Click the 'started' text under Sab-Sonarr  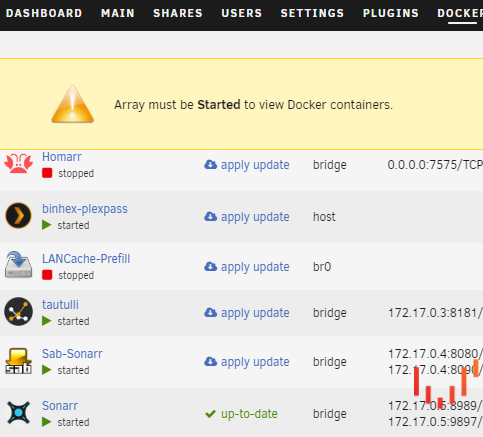tap(73, 370)
